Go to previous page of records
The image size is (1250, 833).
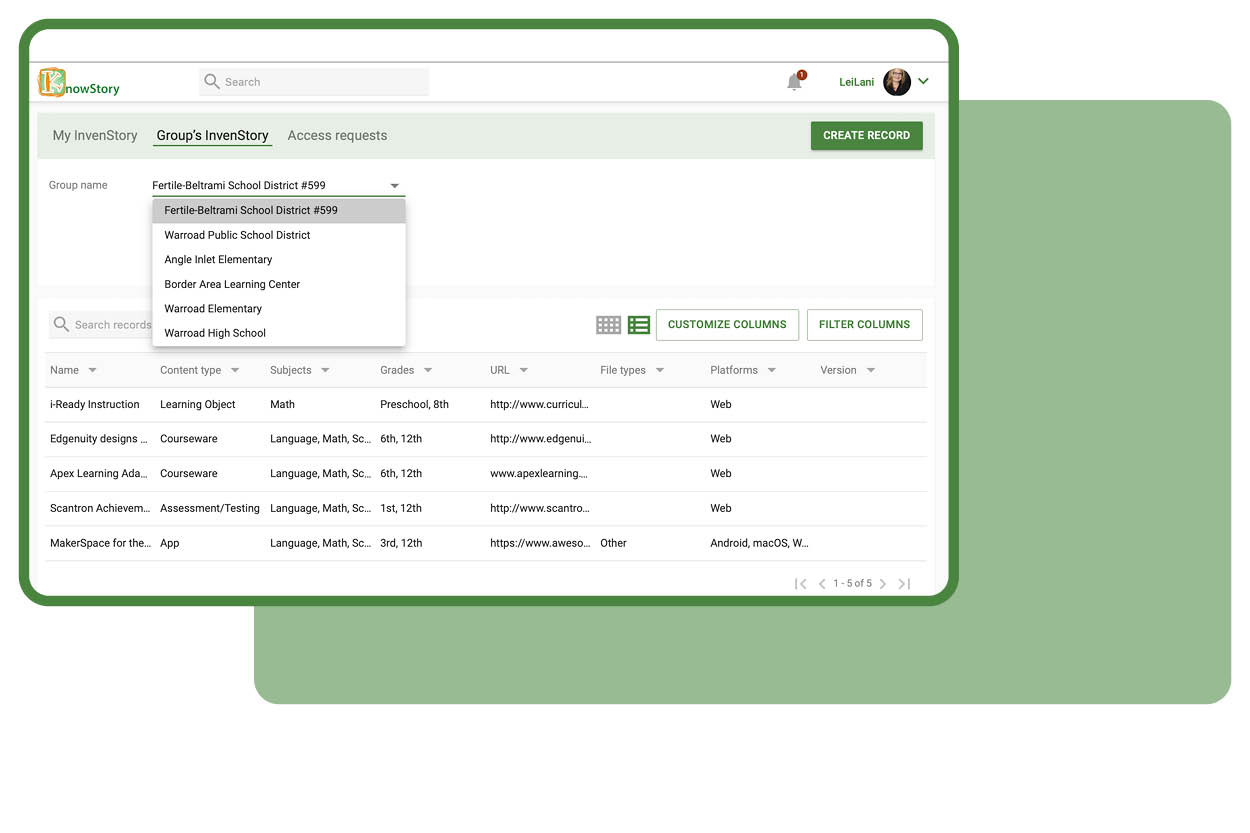(822, 584)
